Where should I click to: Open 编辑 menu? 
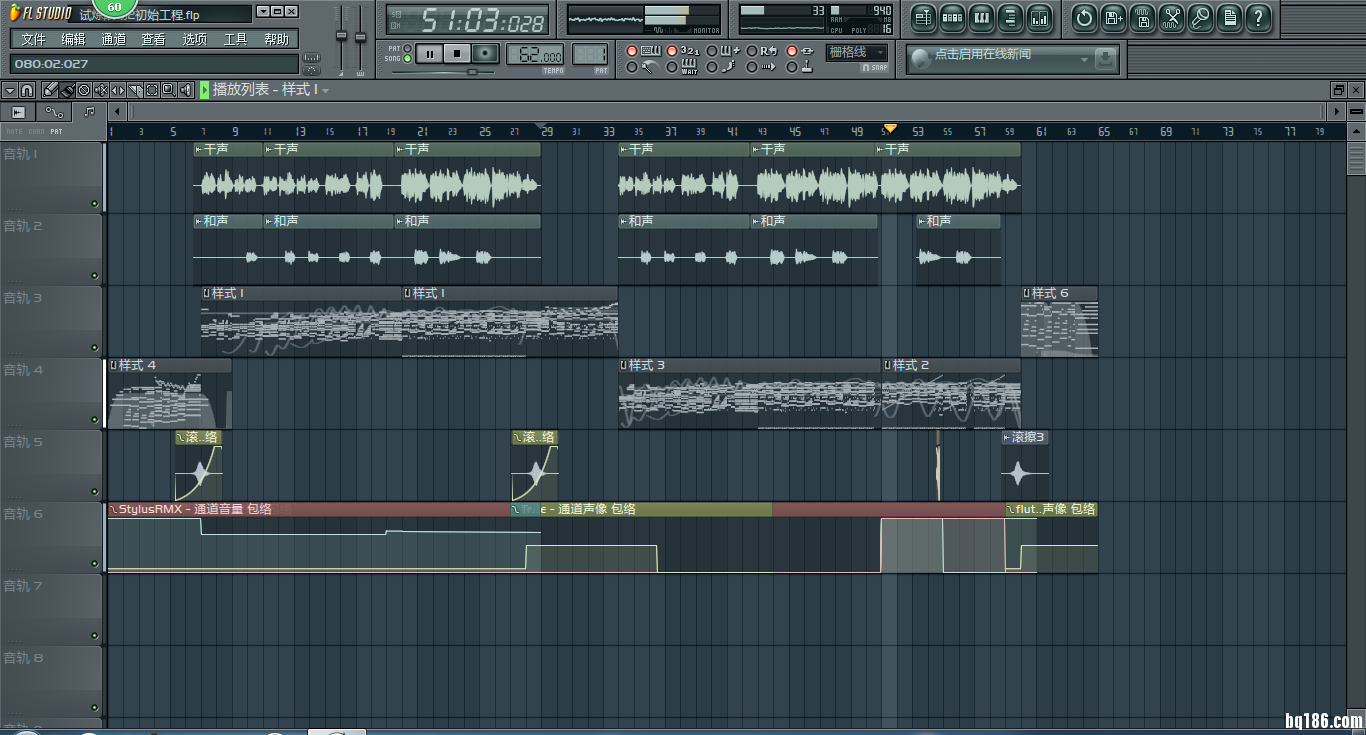pos(73,39)
